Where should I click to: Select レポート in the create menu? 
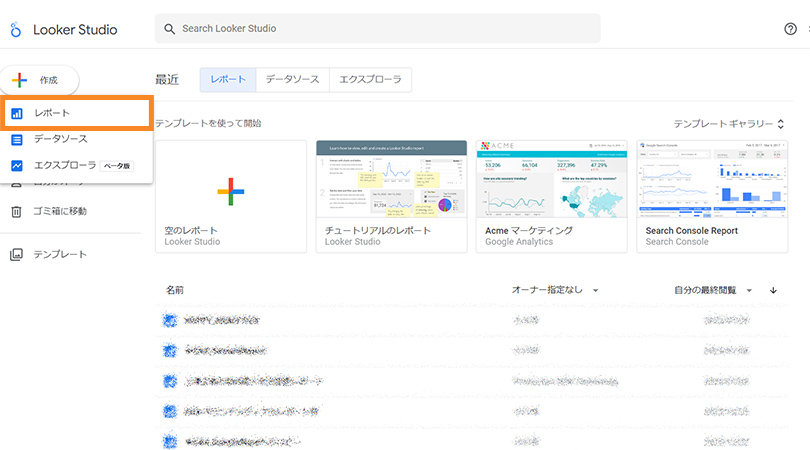click(x=76, y=113)
